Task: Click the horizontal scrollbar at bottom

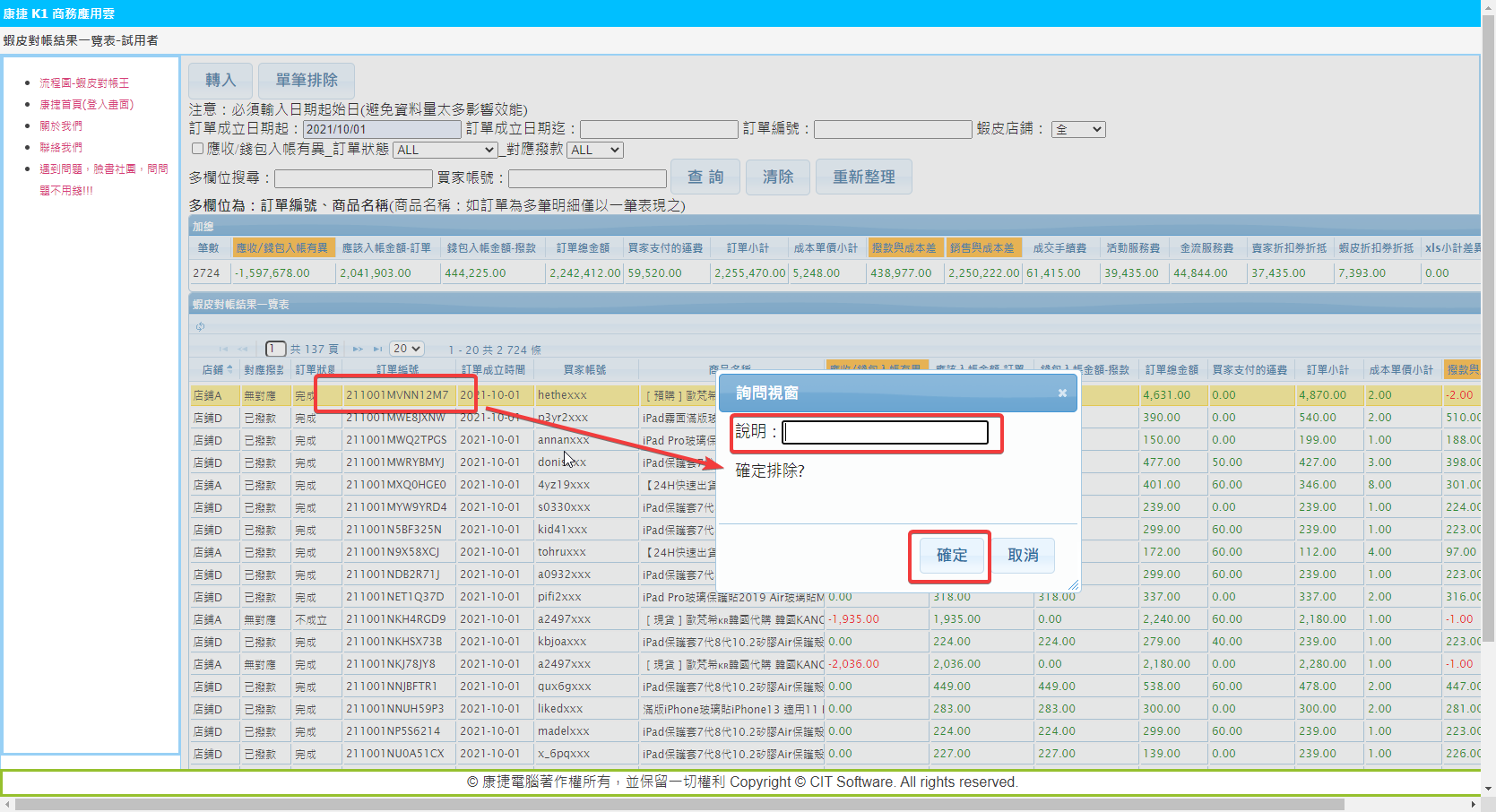Action: click(681, 805)
